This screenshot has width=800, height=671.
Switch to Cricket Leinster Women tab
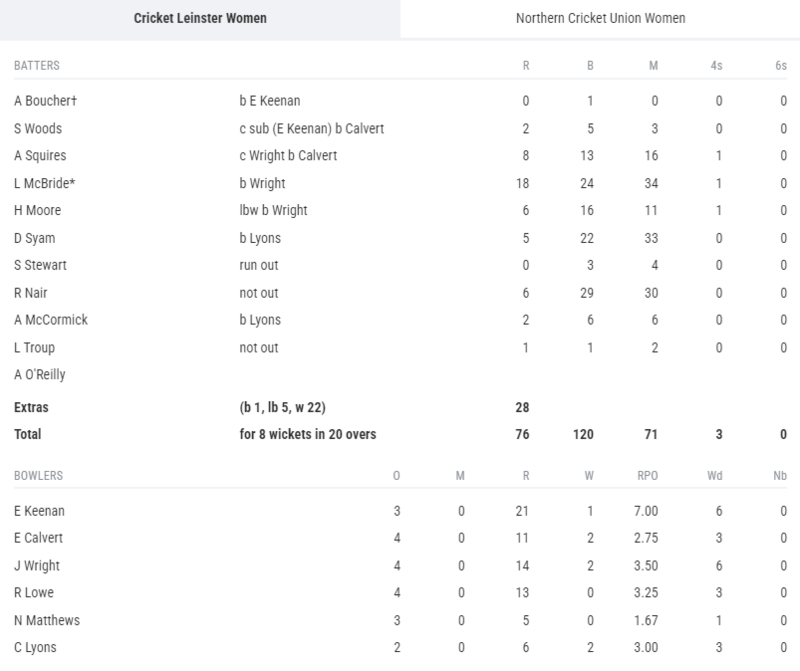pyautogui.click(x=200, y=19)
